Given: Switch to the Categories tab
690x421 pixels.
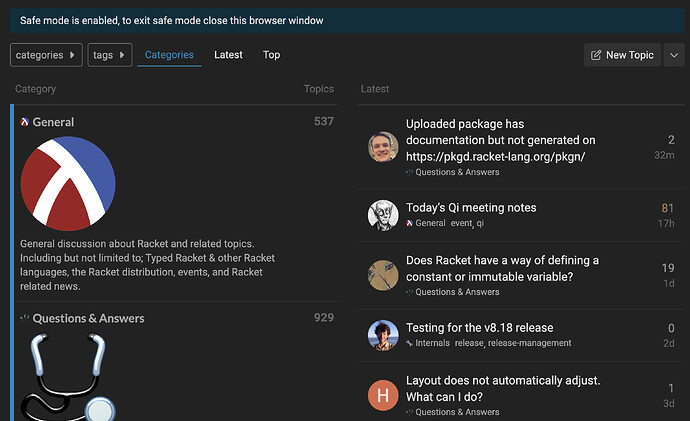Looking at the screenshot, I should click(169, 55).
